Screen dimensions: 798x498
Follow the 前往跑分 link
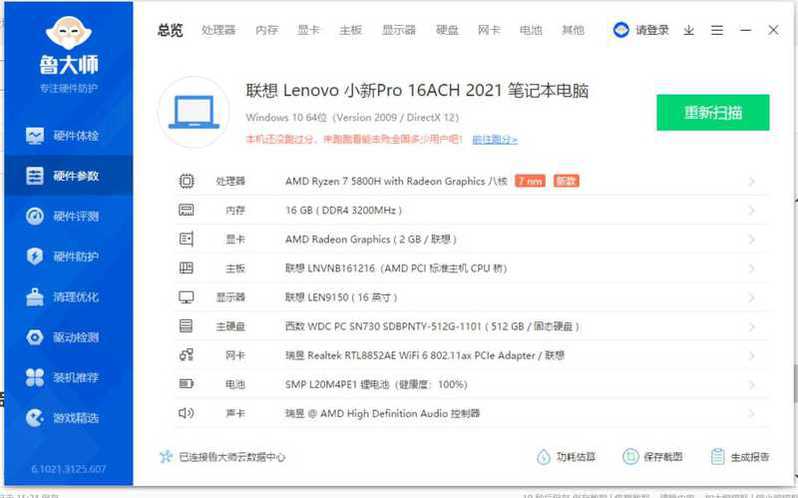[x=495, y=139]
